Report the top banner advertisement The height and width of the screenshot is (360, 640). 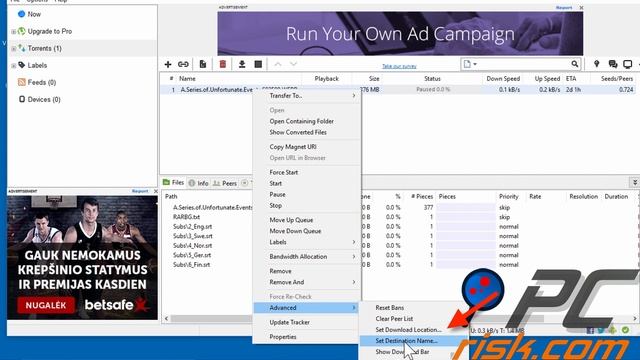pos(564,8)
